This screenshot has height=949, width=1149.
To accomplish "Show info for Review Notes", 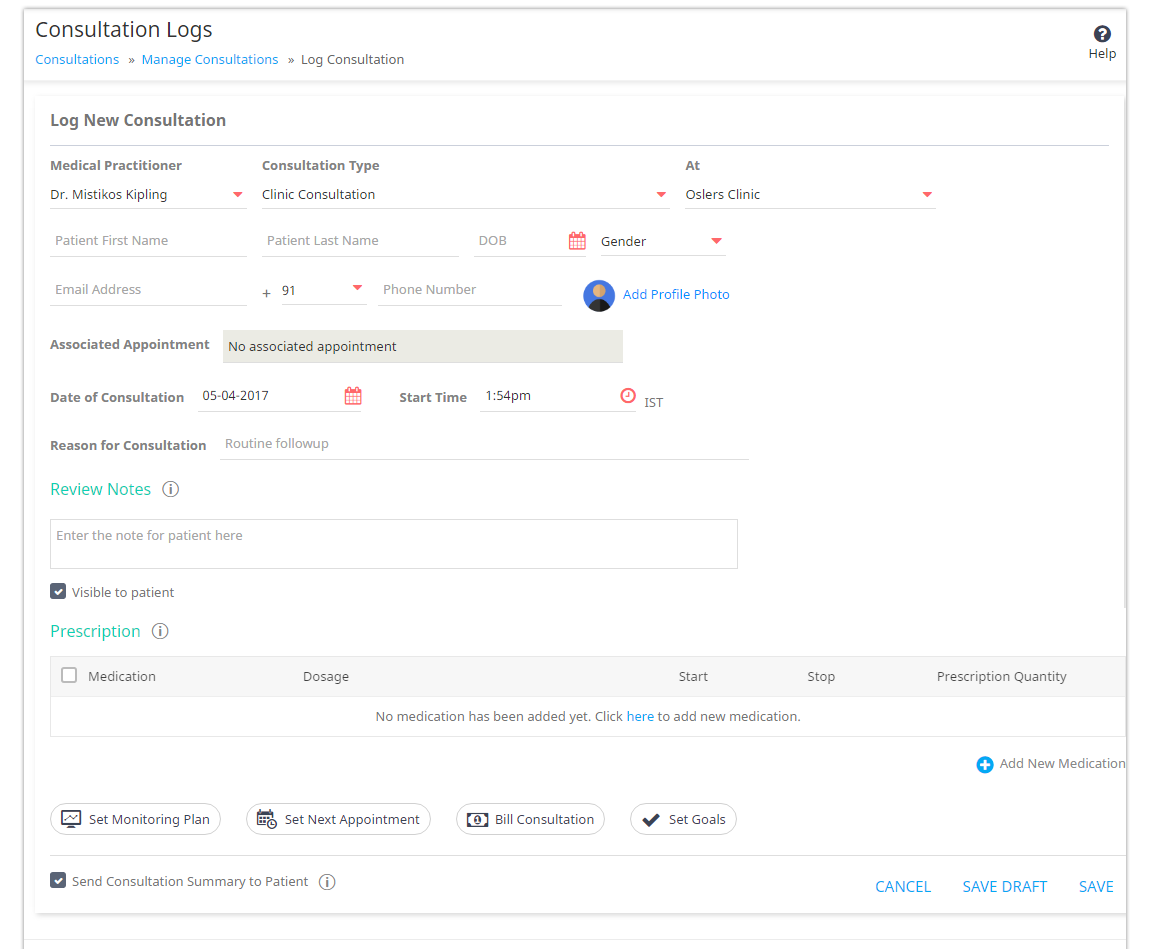I will [171, 490].
